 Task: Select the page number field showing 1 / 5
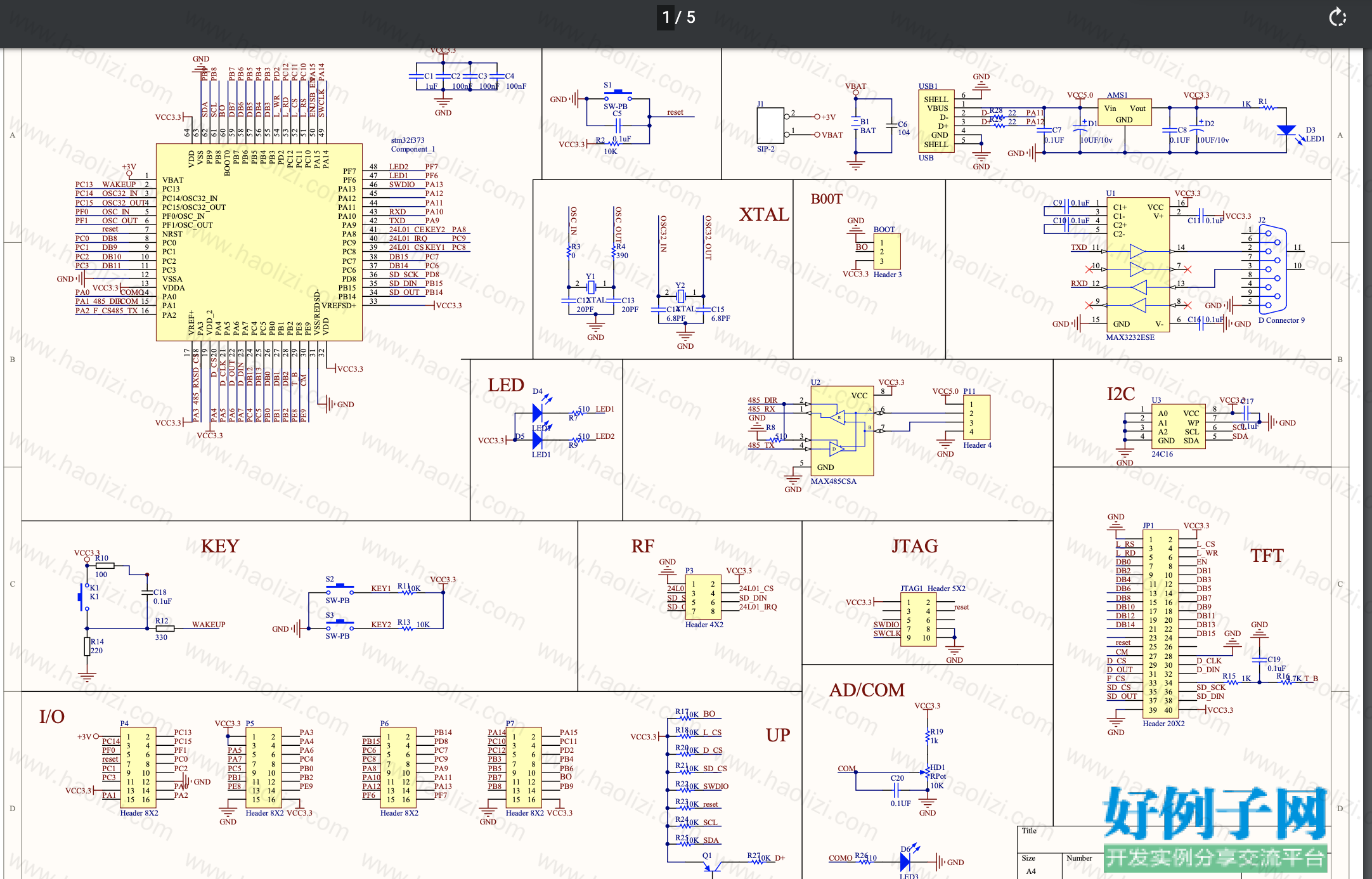[679, 17]
